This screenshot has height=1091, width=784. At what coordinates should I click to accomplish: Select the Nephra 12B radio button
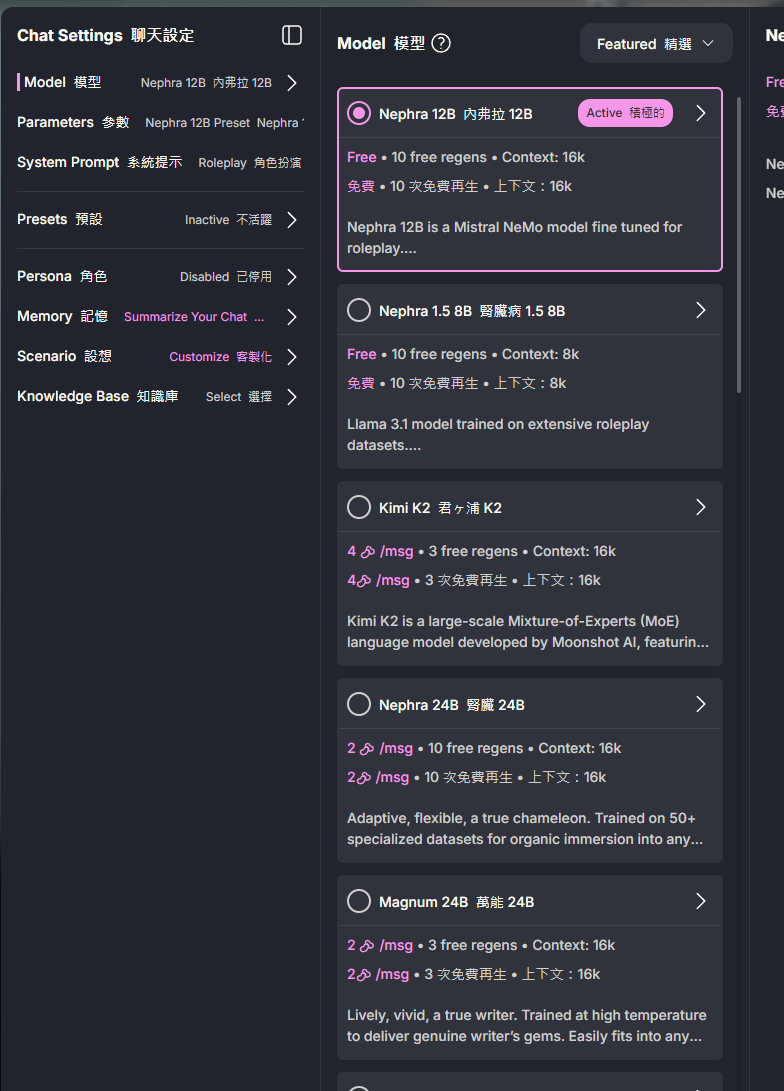359,113
